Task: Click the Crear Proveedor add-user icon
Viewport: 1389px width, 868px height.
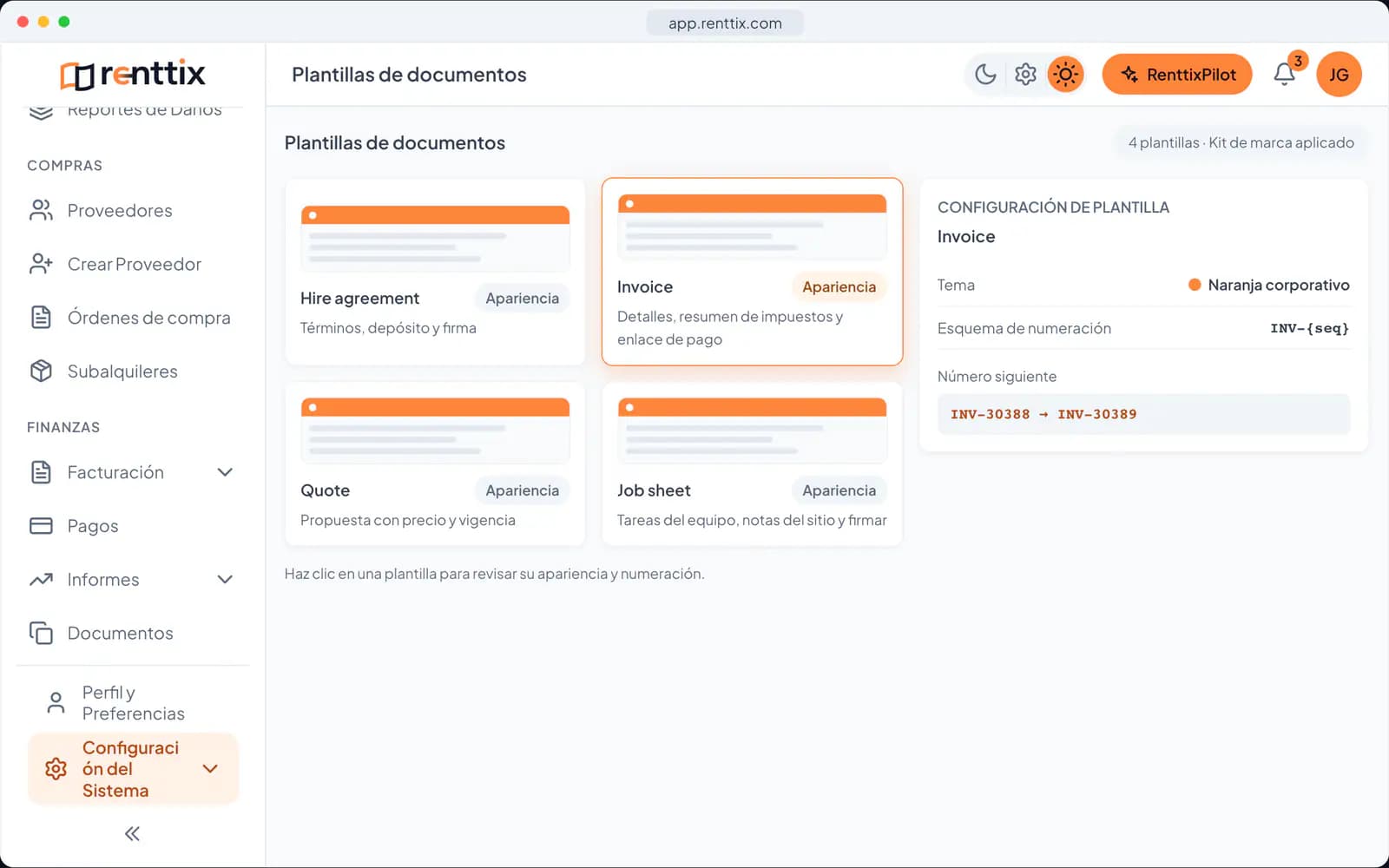Action: (41, 264)
